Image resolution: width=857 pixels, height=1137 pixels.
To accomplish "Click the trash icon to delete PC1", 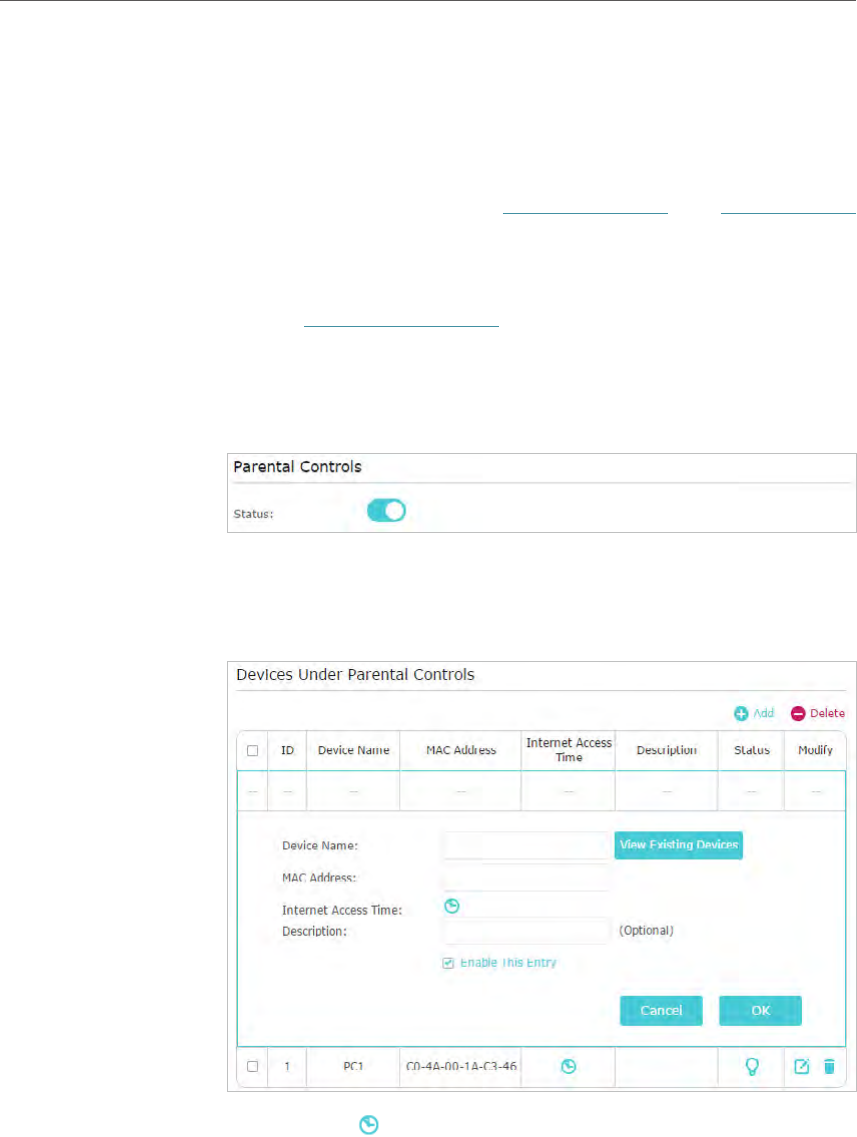I will (x=829, y=1067).
